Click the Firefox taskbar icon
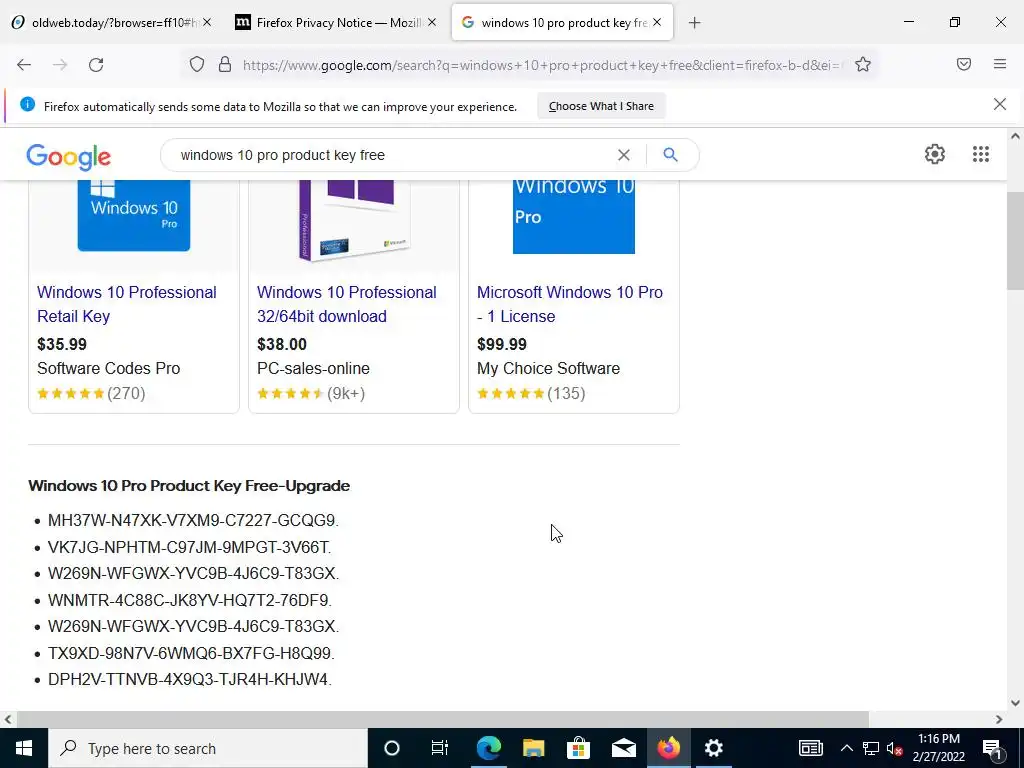Image resolution: width=1024 pixels, height=768 pixels. [669, 748]
